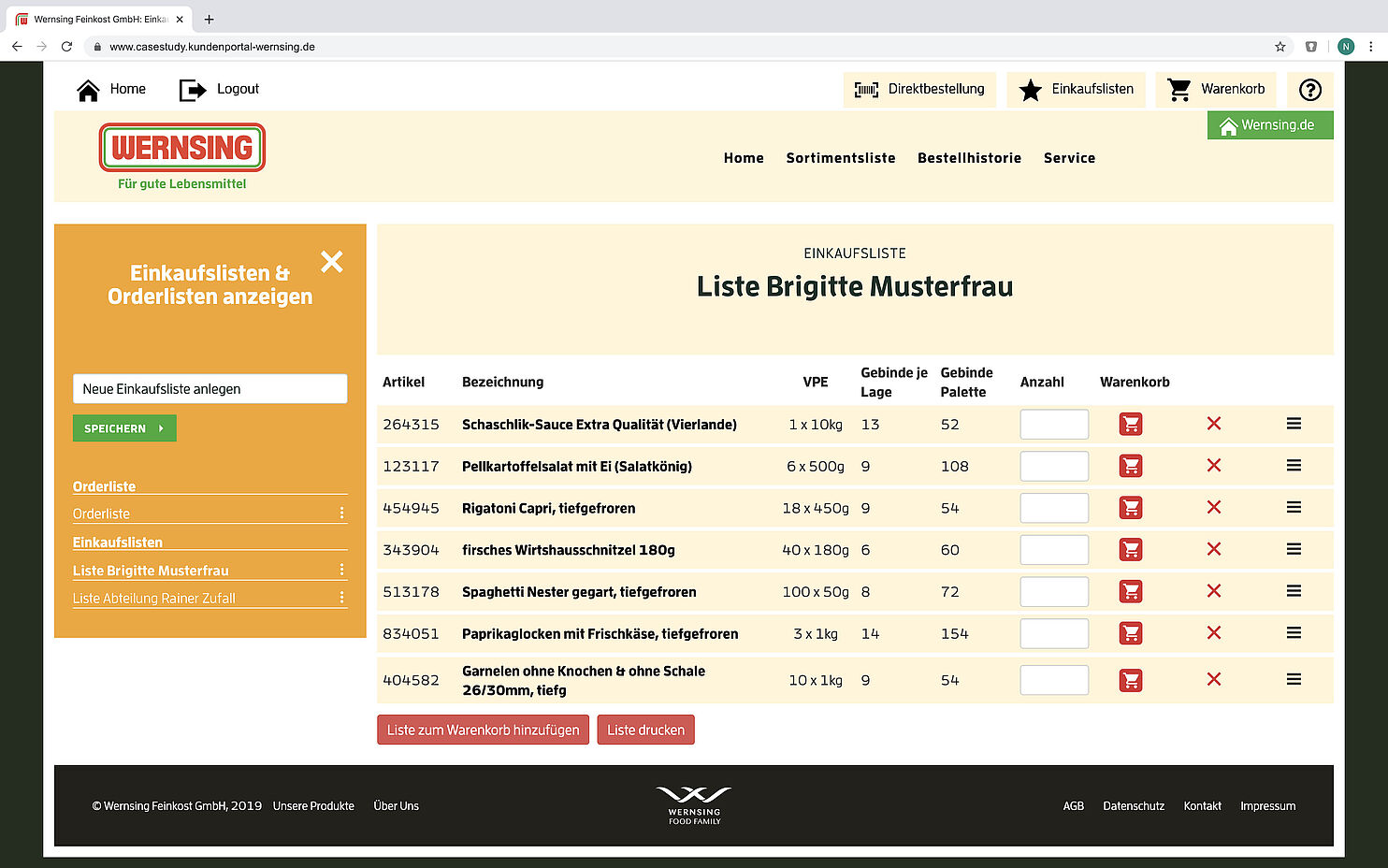Remove Rigatoni Capri with red X
The image size is (1388, 868).
(x=1214, y=507)
